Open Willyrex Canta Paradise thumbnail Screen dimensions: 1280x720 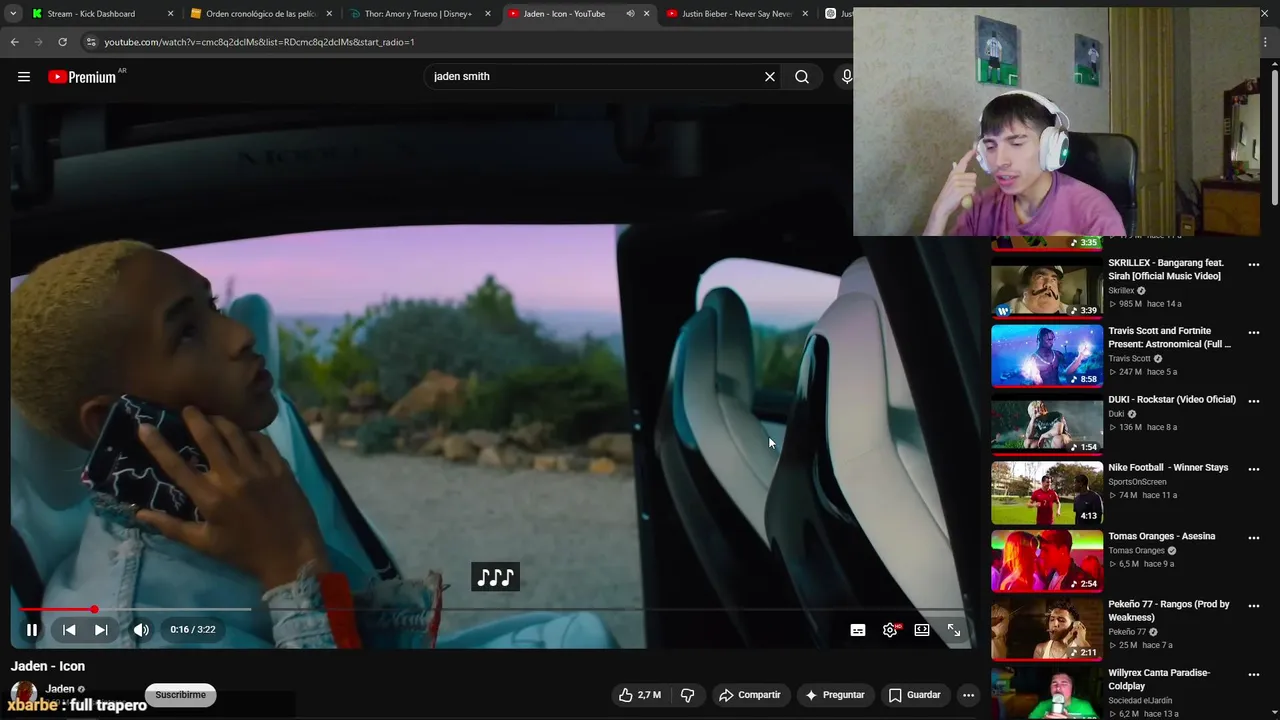pyautogui.click(x=1047, y=694)
